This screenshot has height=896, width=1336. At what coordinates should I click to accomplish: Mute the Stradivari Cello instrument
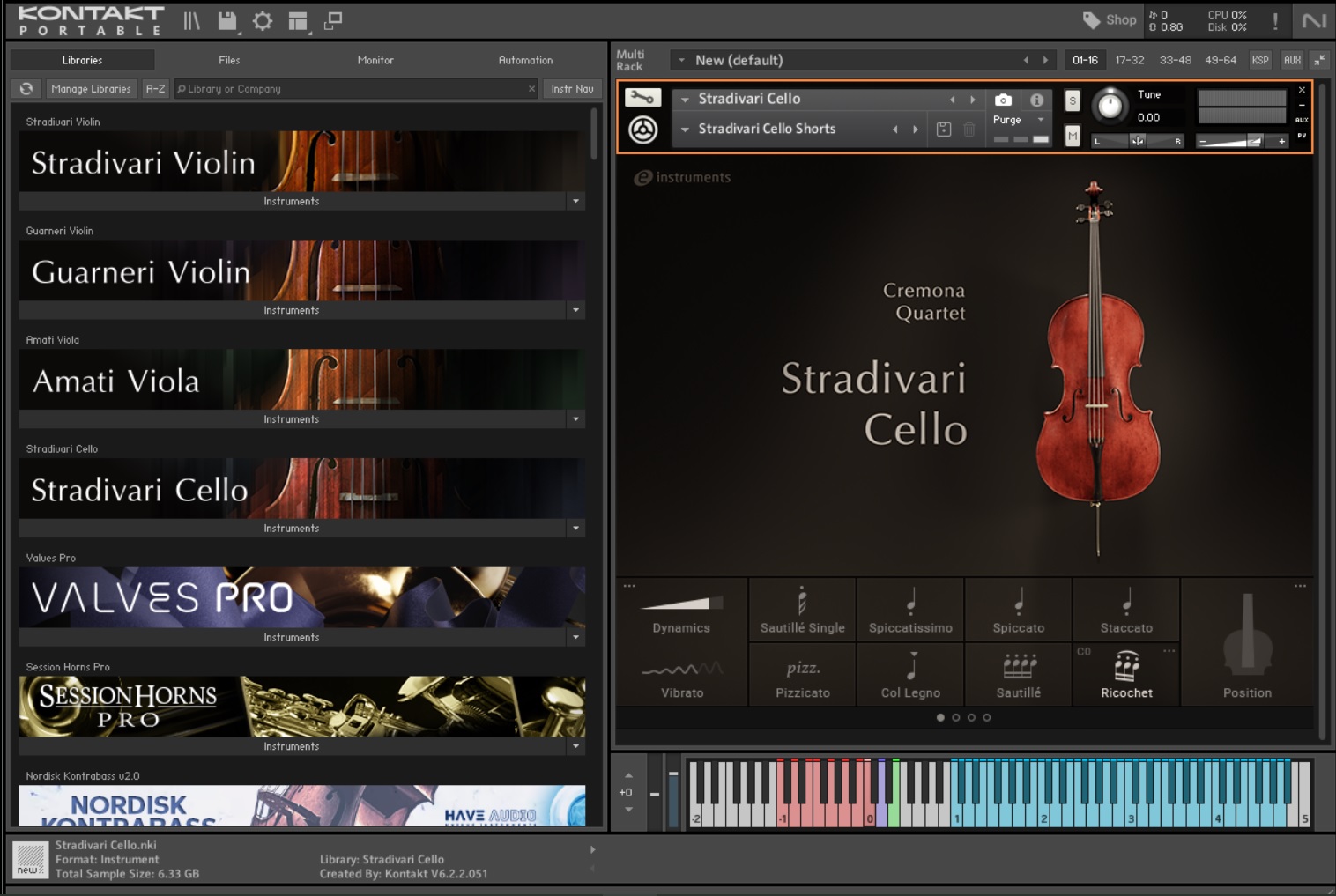pos(1072,137)
